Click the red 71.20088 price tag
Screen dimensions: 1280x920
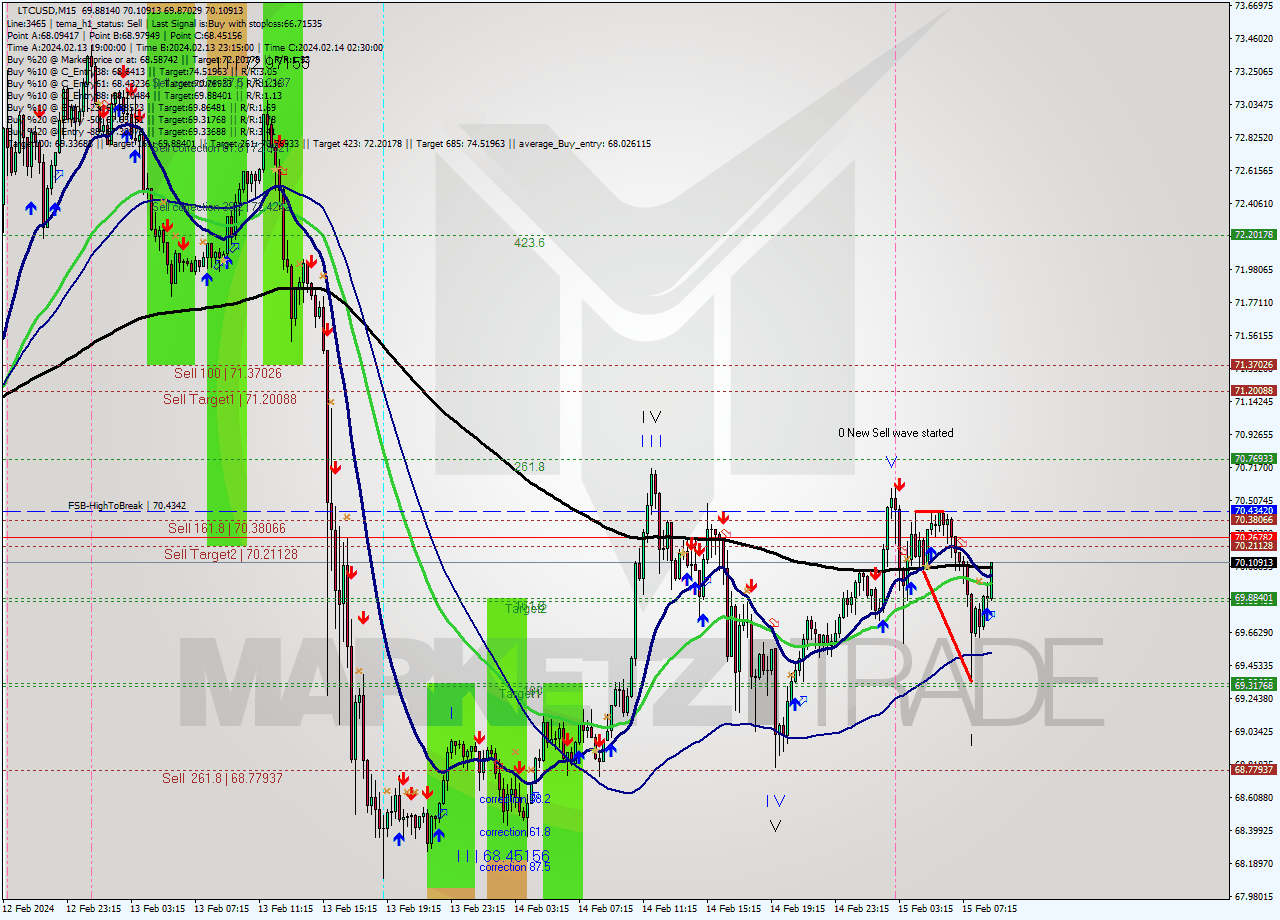click(1253, 391)
